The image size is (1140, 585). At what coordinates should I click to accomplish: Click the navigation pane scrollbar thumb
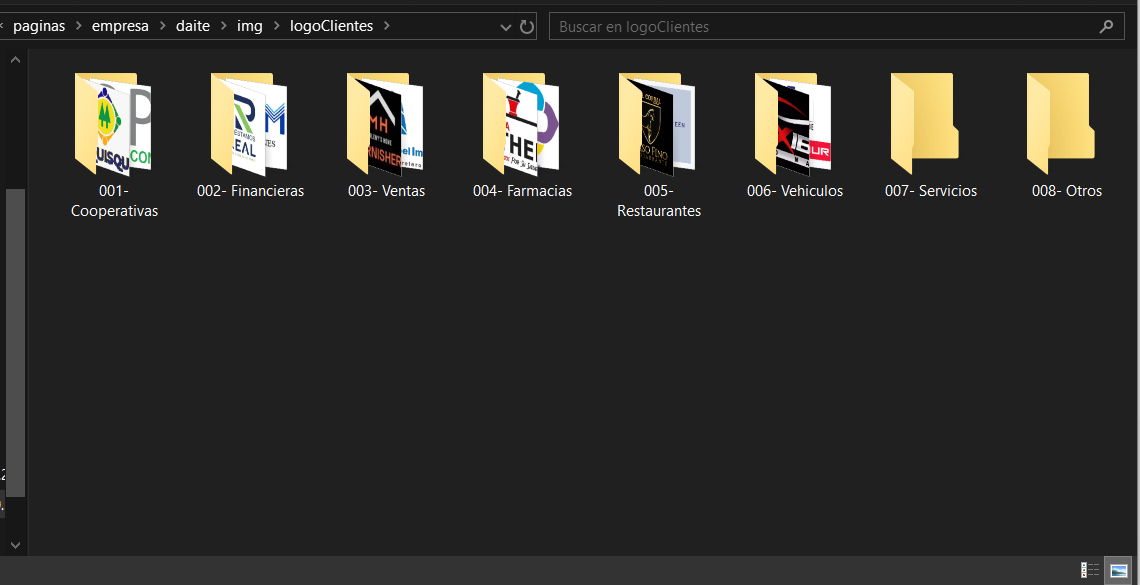tap(15, 342)
